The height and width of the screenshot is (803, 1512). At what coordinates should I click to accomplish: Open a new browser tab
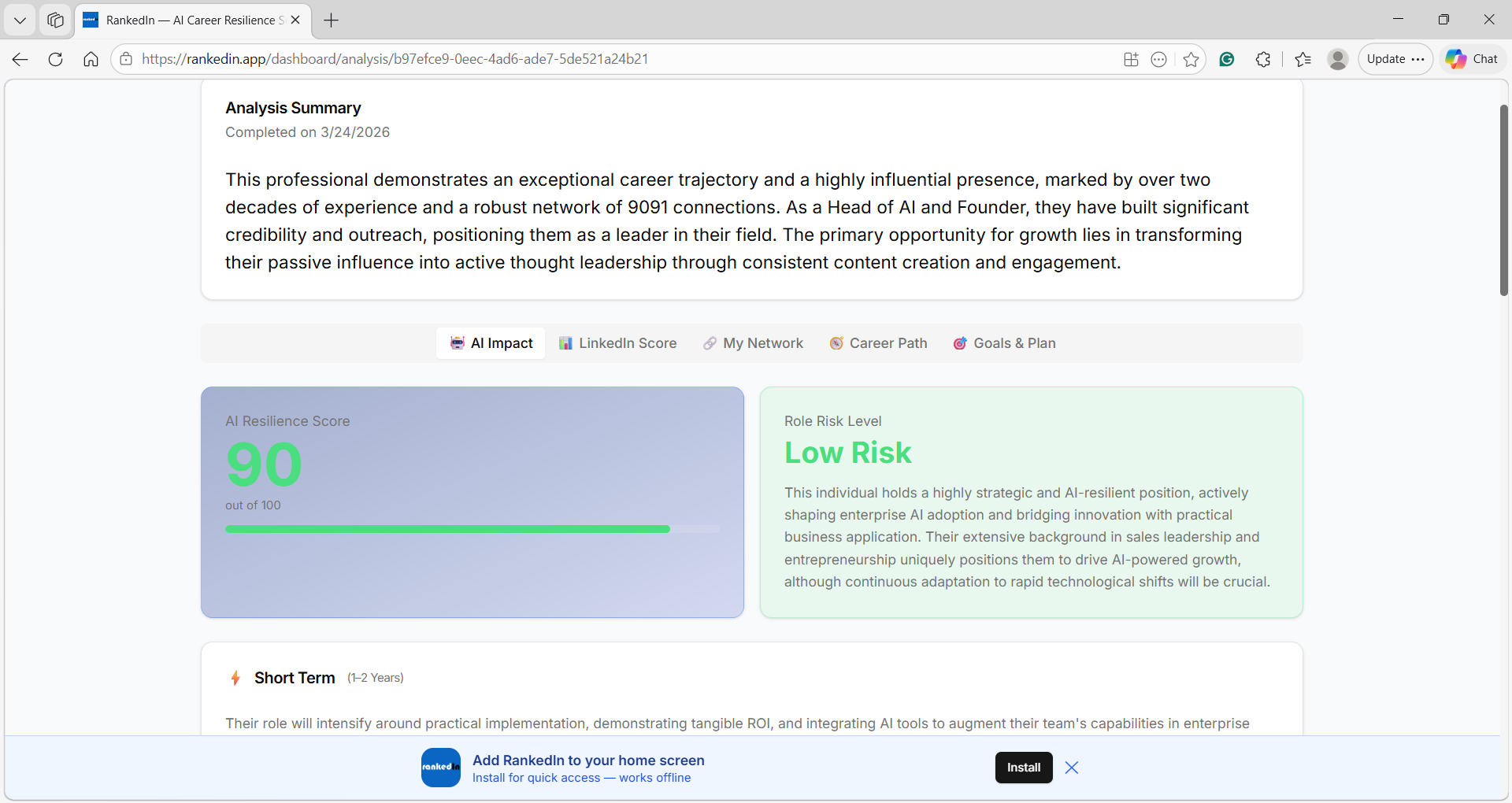(x=331, y=20)
